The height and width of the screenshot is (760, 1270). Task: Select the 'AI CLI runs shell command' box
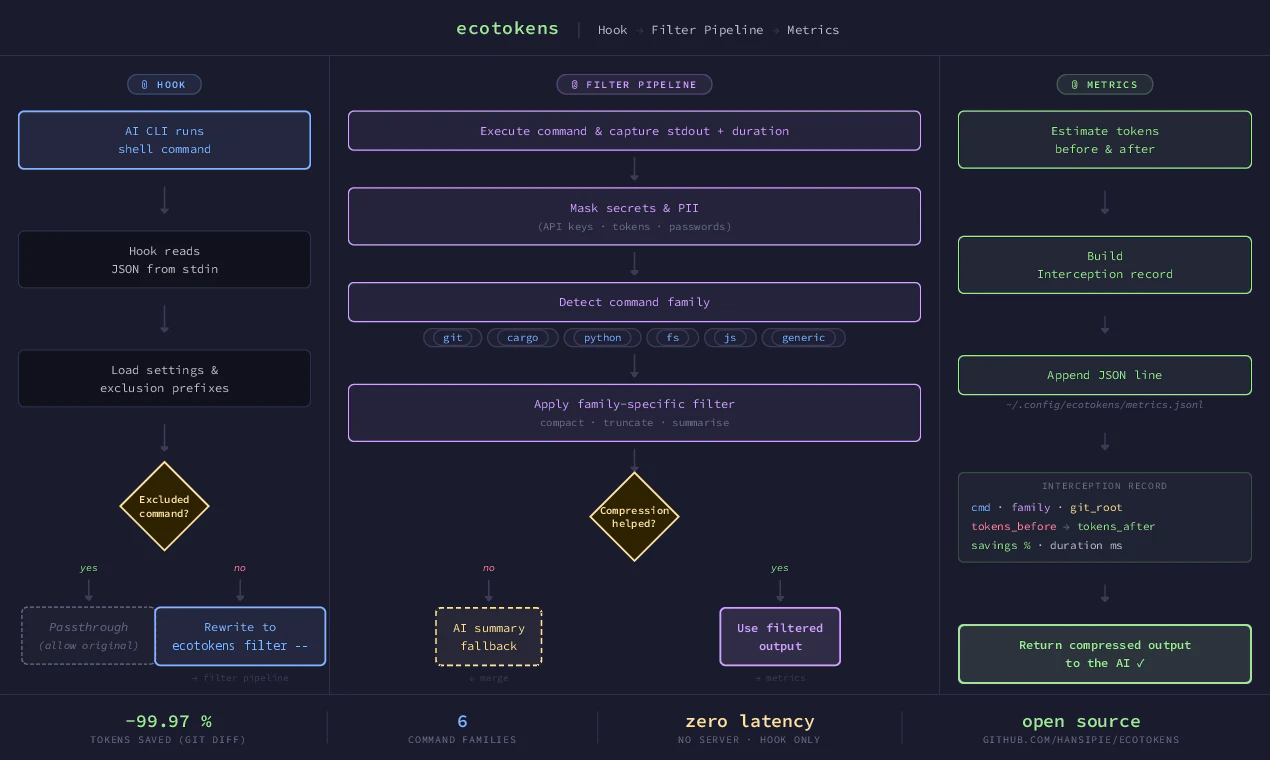[164, 140]
